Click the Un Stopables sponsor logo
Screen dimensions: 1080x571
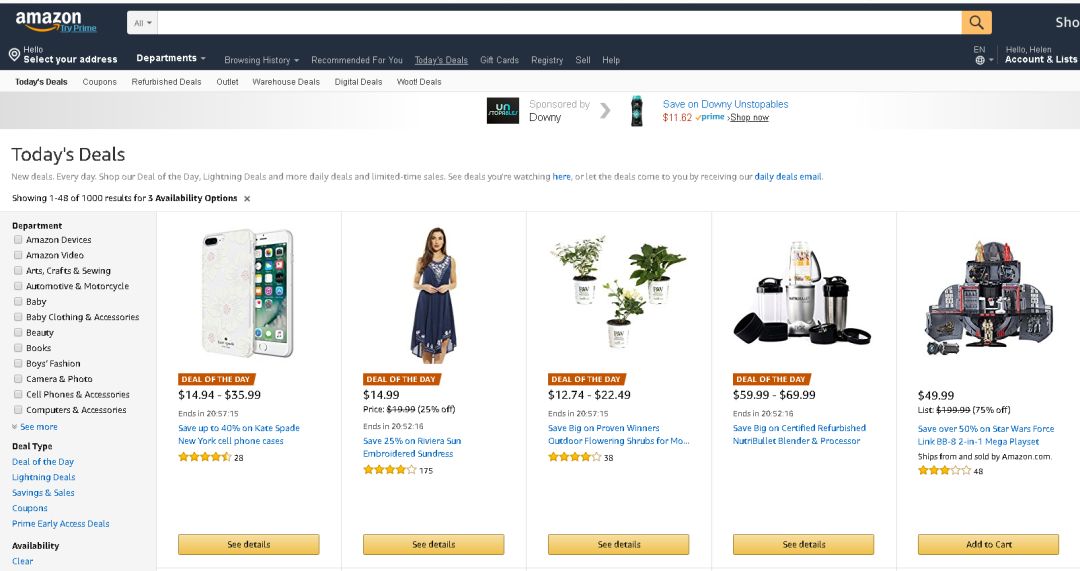(x=503, y=110)
